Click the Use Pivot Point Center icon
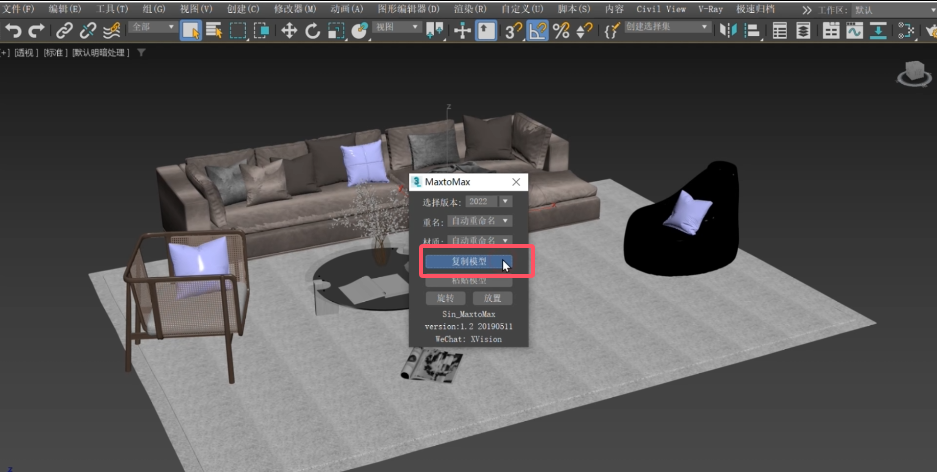937x472 pixels. pos(434,30)
